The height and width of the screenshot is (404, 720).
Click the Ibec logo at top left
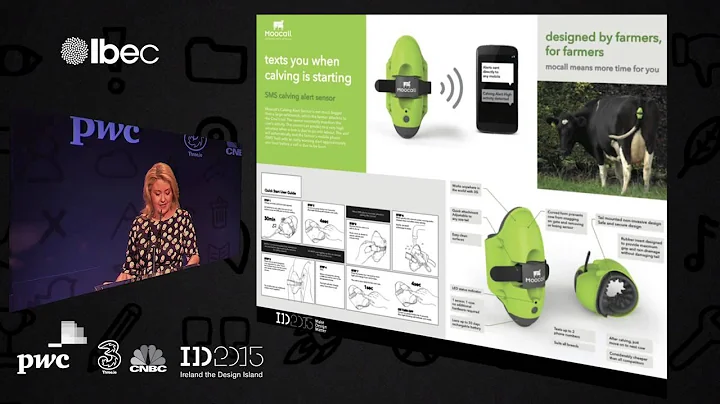(x=110, y=50)
